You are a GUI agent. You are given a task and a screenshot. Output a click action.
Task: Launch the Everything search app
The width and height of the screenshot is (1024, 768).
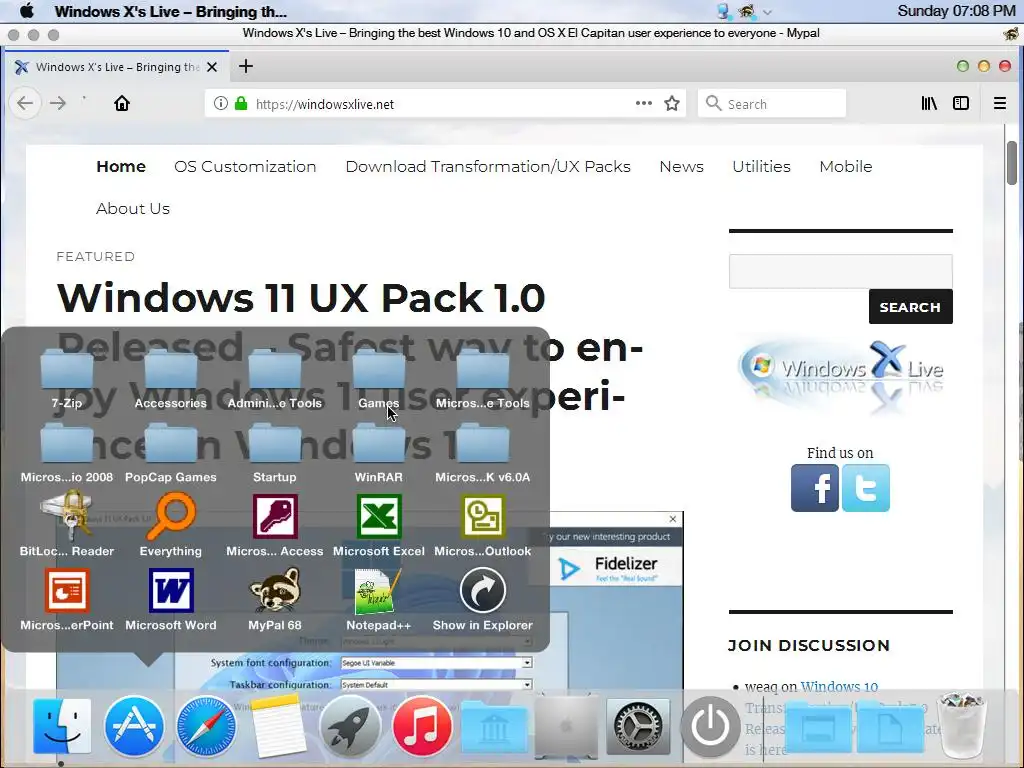tap(170, 526)
